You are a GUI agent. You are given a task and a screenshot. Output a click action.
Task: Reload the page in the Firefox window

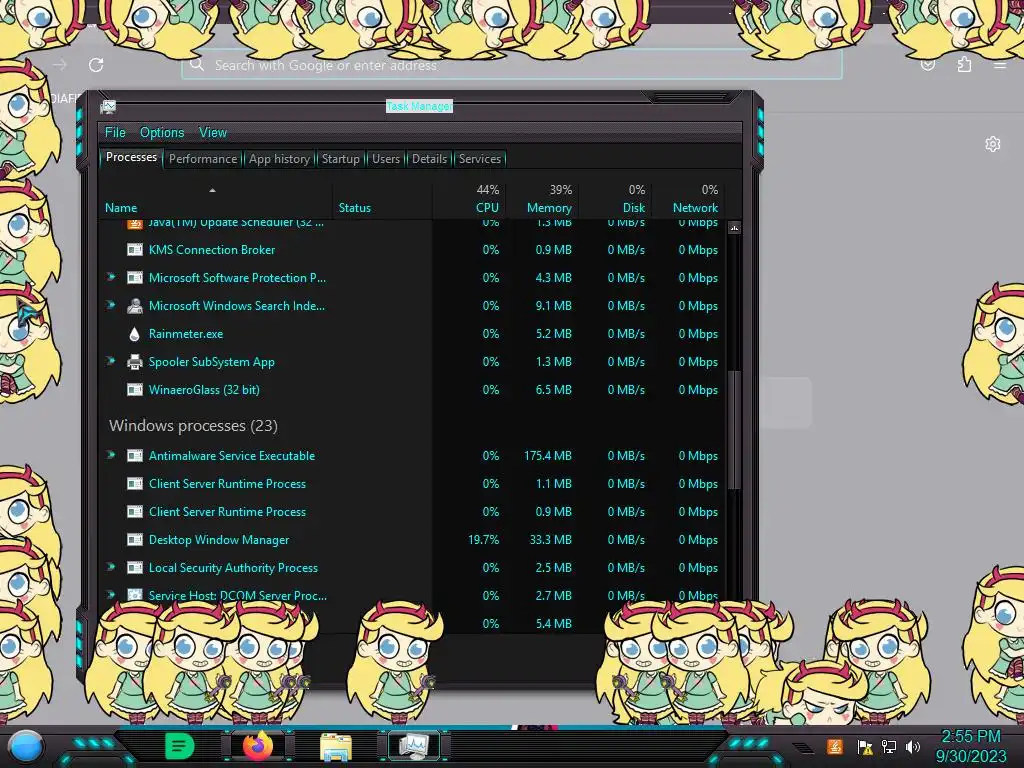click(96, 65)
